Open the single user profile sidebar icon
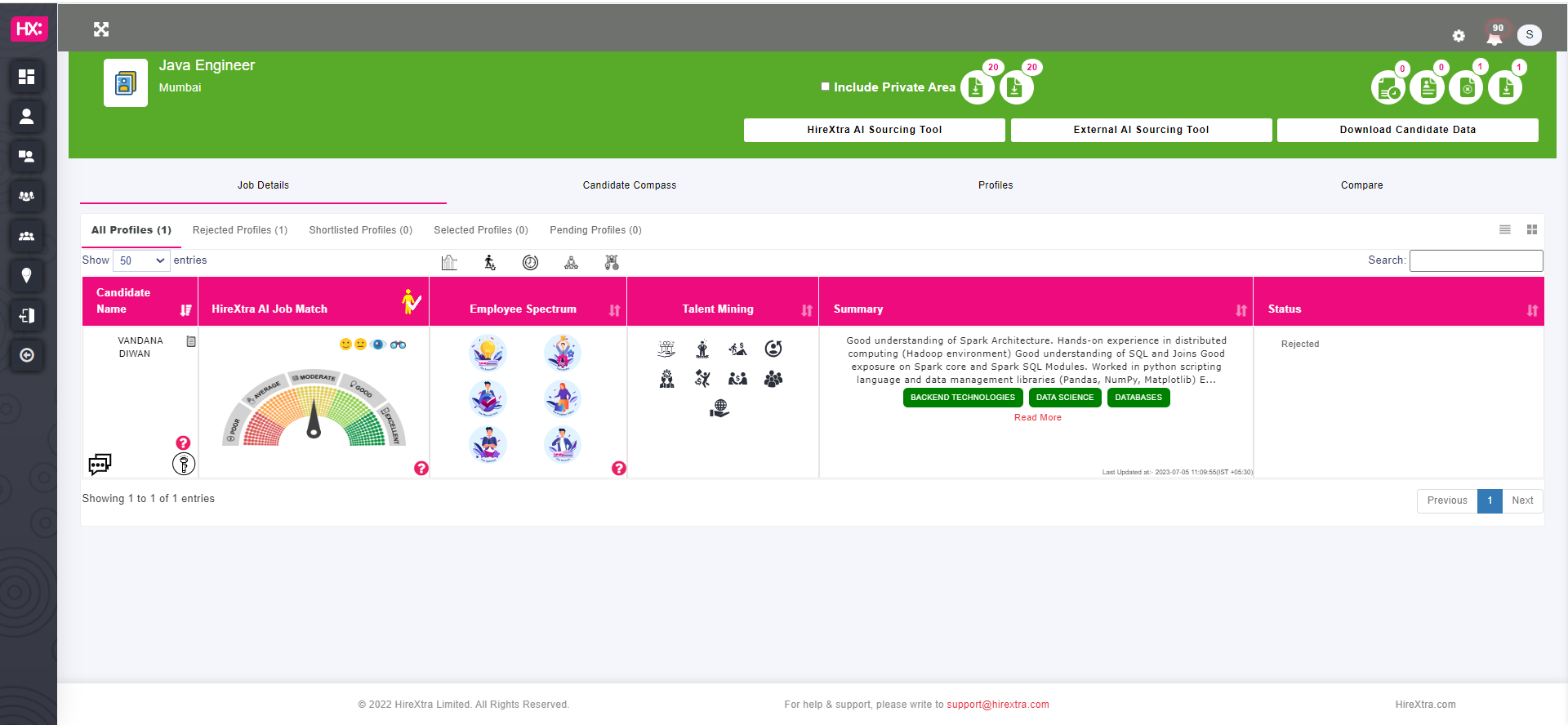This screenshot has height=725, width=1568. 26,117
